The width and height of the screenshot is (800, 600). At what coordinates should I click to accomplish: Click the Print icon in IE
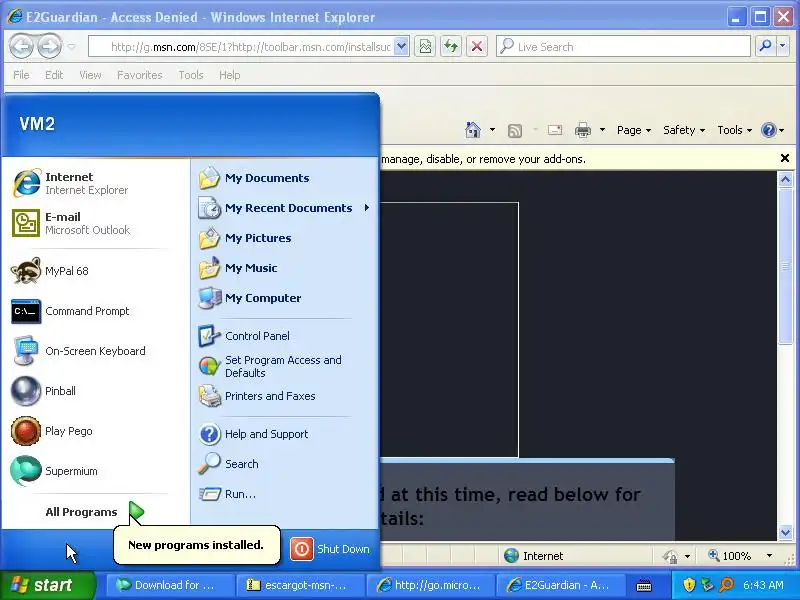tap(583, 131)
